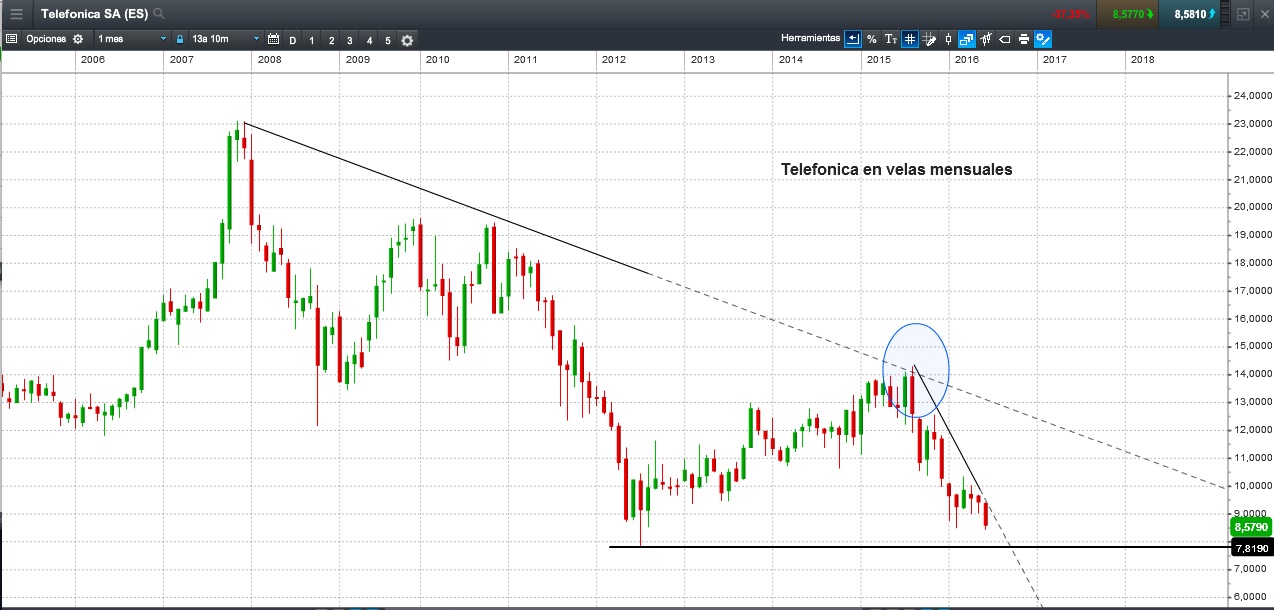Select the grid-with-pencil drawing tool

coord(929,39)
